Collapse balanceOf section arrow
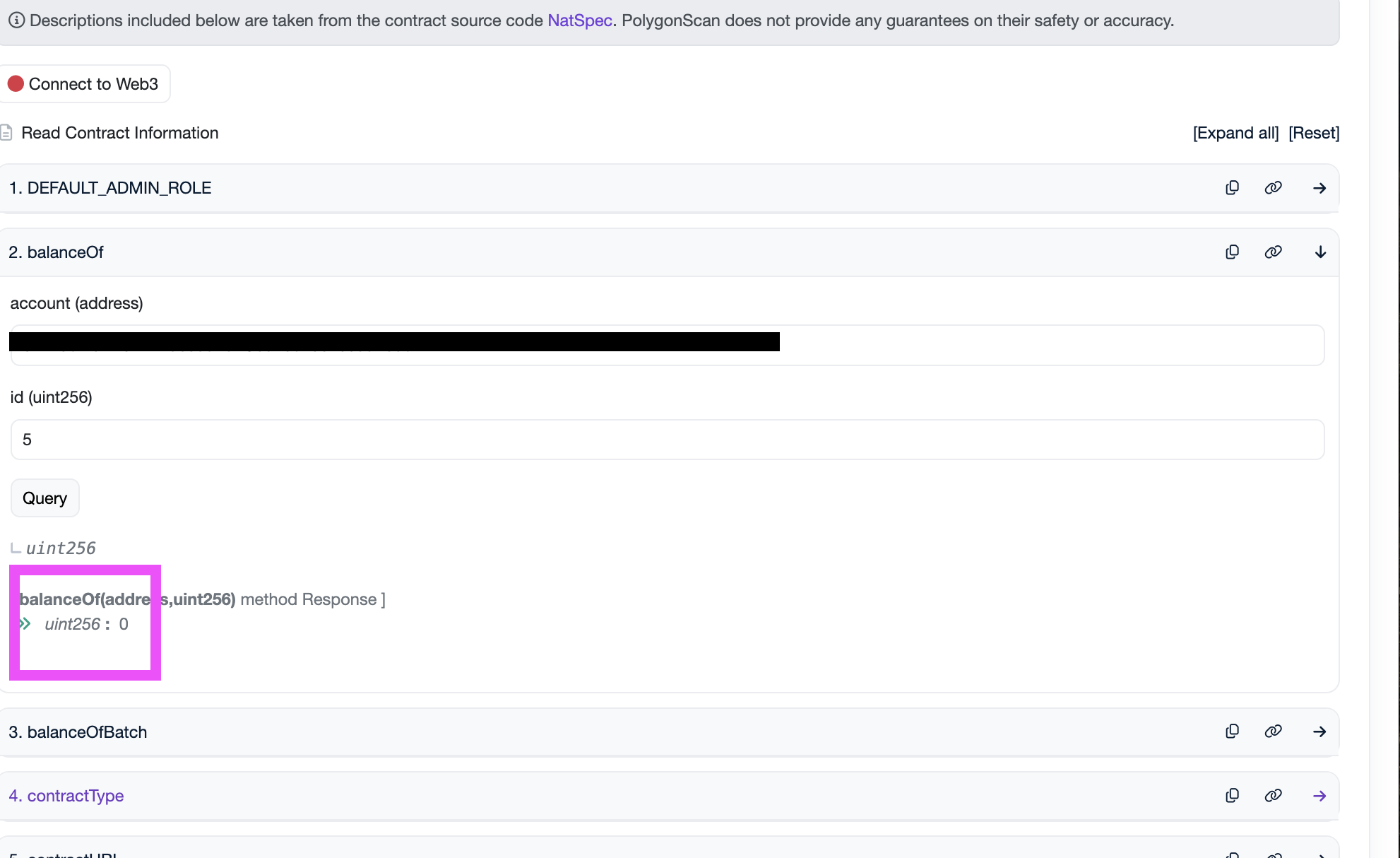Screen dimensions: 1400x858 tap(1319, 252)
